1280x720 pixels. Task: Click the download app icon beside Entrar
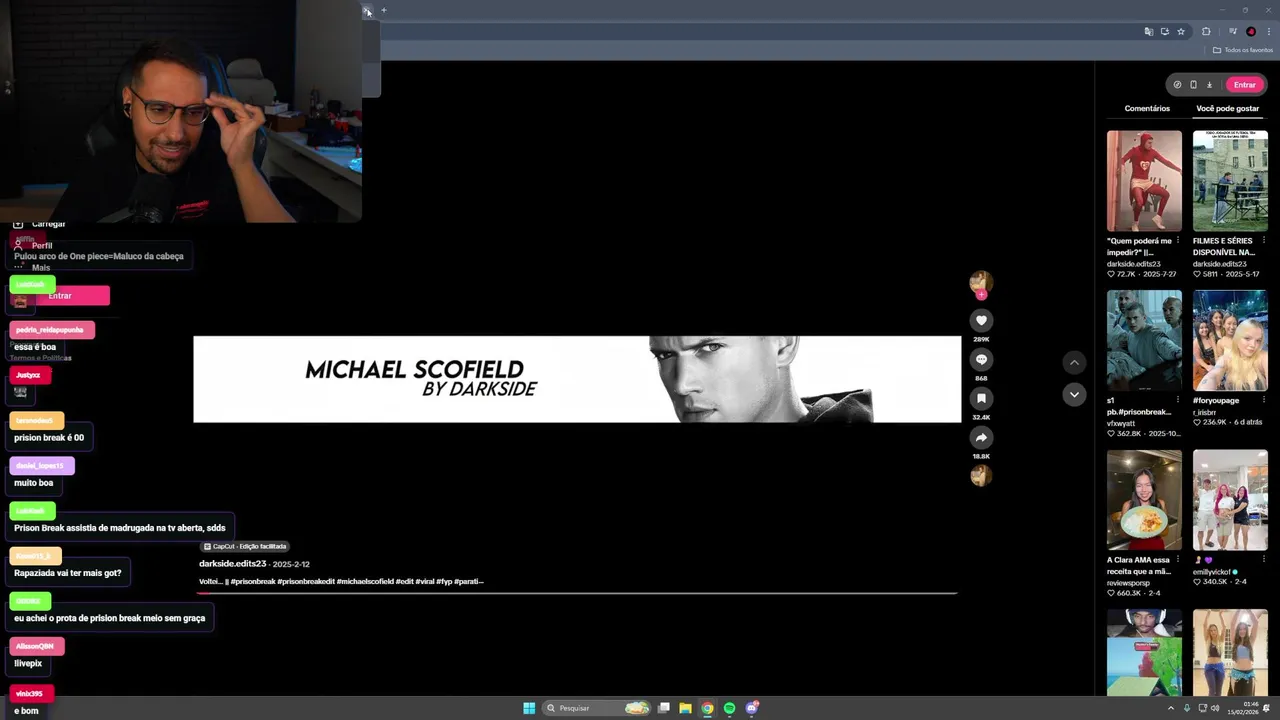pos(1209,85)
